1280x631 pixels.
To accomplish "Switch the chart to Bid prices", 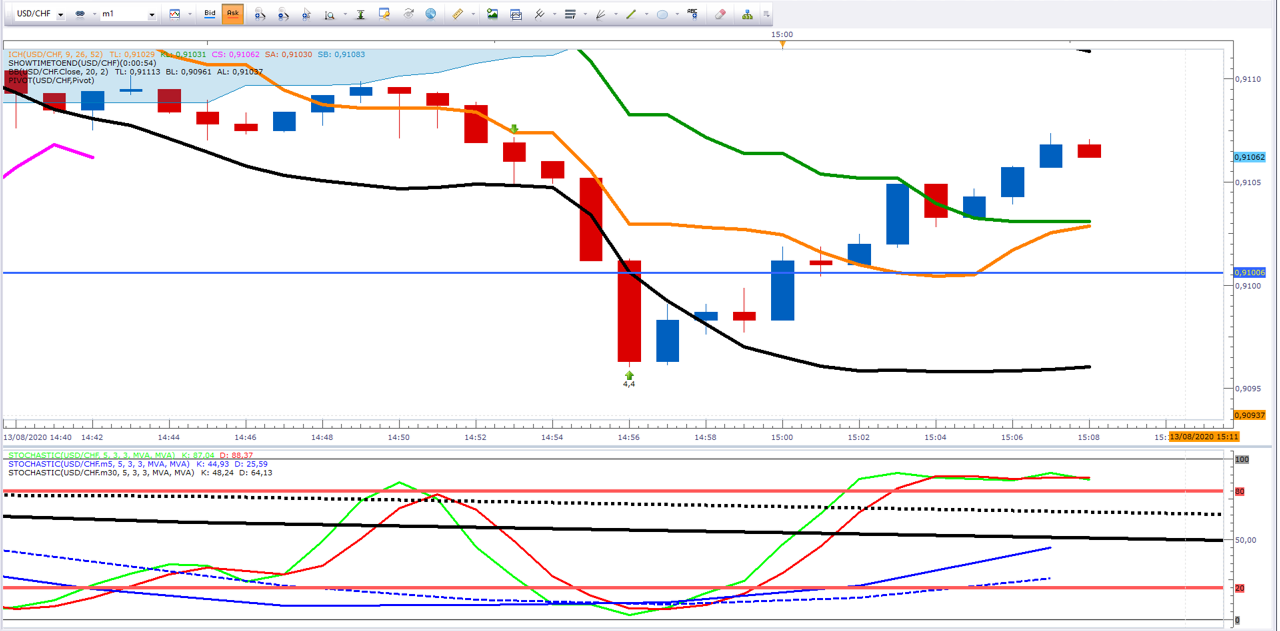I will point(209,14).
